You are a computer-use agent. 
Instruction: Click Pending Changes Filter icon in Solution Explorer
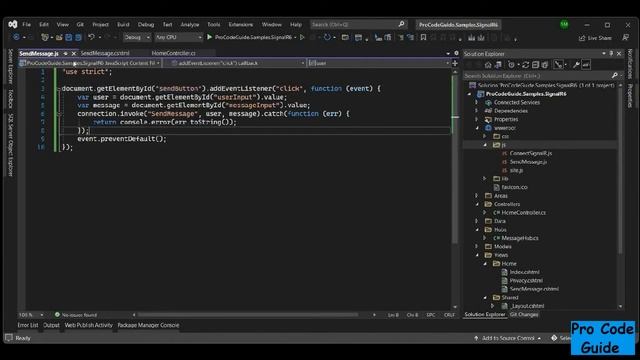511,65
